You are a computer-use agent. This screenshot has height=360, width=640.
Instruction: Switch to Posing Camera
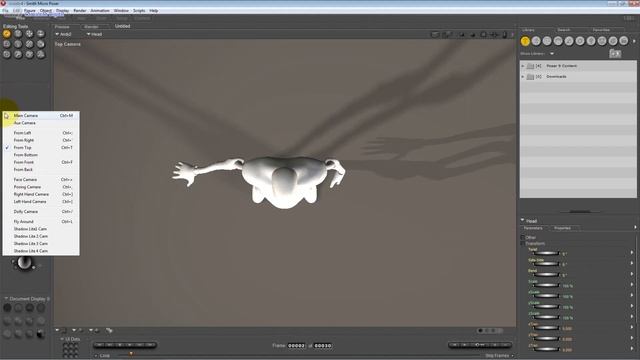(41, 187)
